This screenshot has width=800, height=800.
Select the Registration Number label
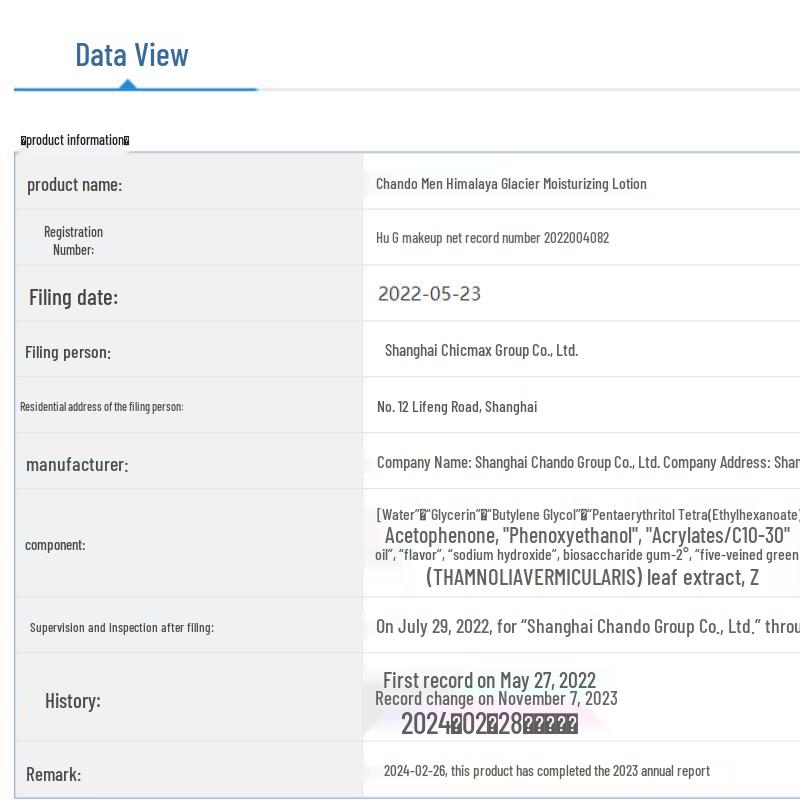pyautogui.click(x=73, y=240)
